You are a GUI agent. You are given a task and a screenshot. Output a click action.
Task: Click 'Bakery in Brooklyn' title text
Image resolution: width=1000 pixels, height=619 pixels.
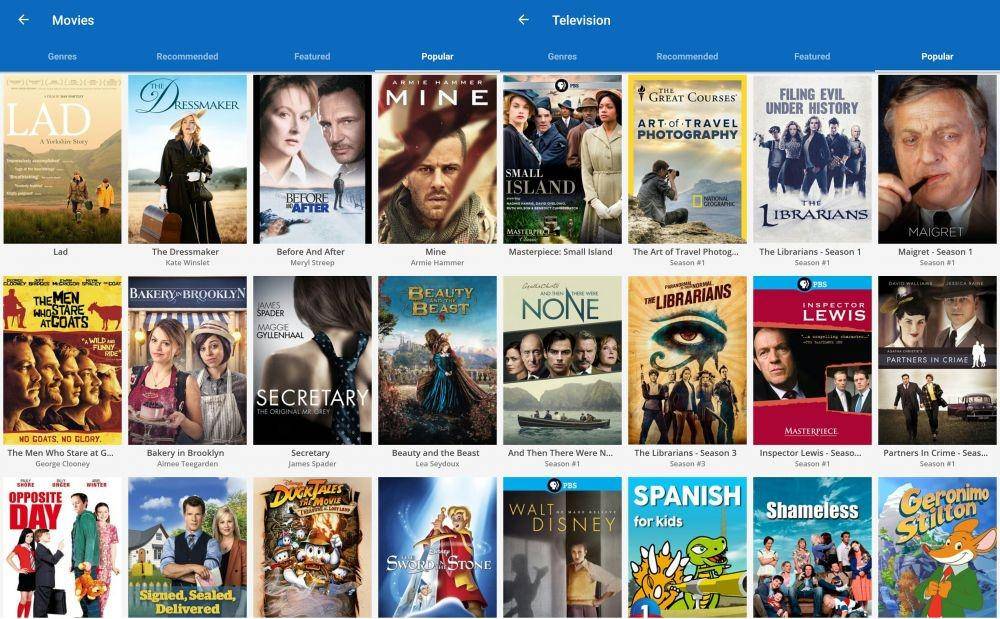point(186,453)
